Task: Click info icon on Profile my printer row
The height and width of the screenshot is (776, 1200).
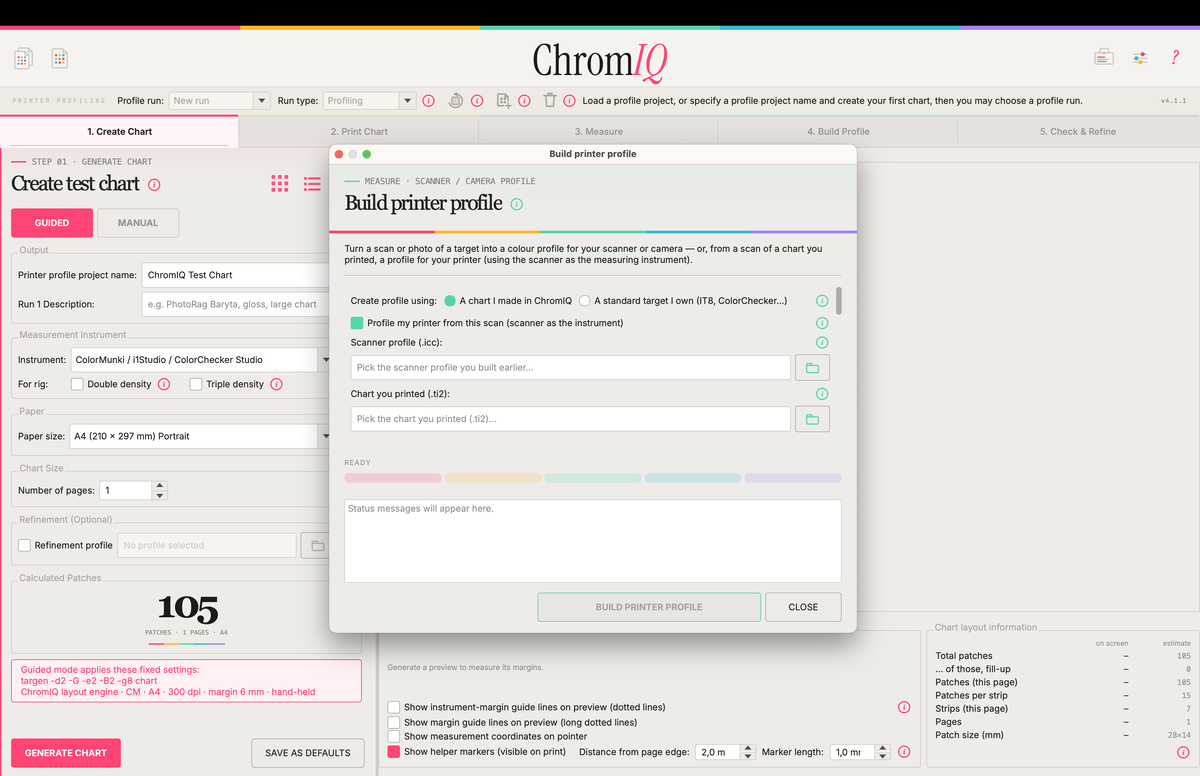Action: (x=822, y=323)
